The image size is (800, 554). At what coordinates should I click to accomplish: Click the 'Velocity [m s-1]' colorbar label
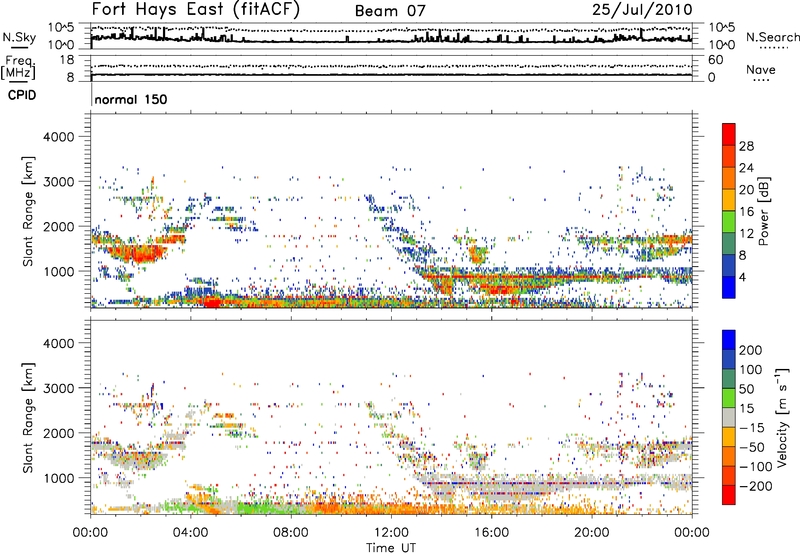[x=782, y=417]
